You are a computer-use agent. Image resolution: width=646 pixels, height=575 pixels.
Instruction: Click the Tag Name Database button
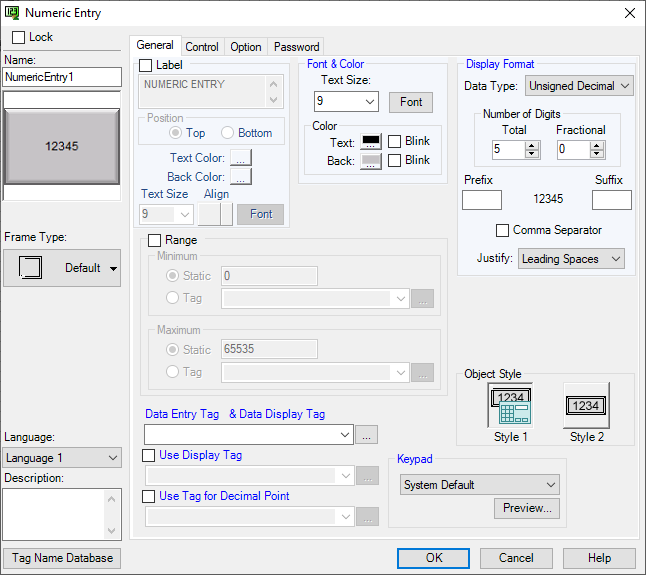[x=62, y=558]
